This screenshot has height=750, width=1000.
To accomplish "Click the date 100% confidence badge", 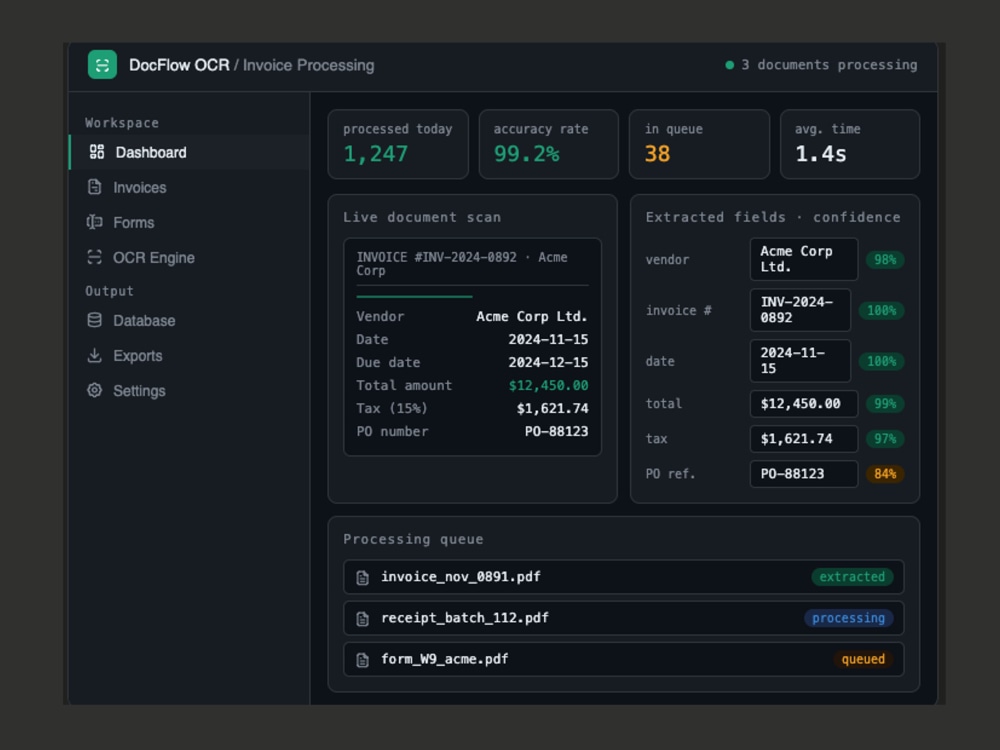I will (x=881, y=362).
